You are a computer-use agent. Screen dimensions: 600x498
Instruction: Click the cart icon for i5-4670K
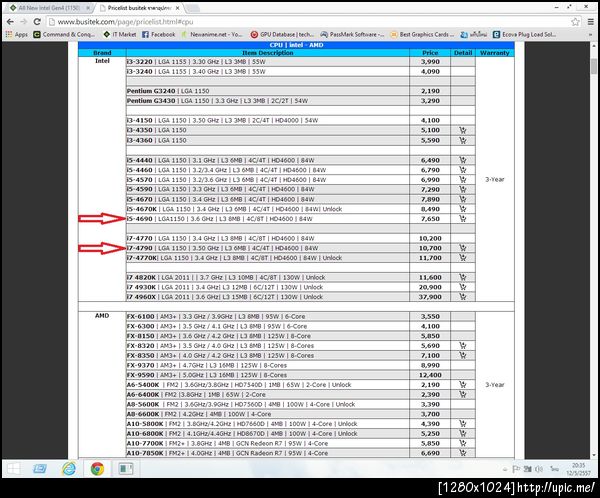463,209
